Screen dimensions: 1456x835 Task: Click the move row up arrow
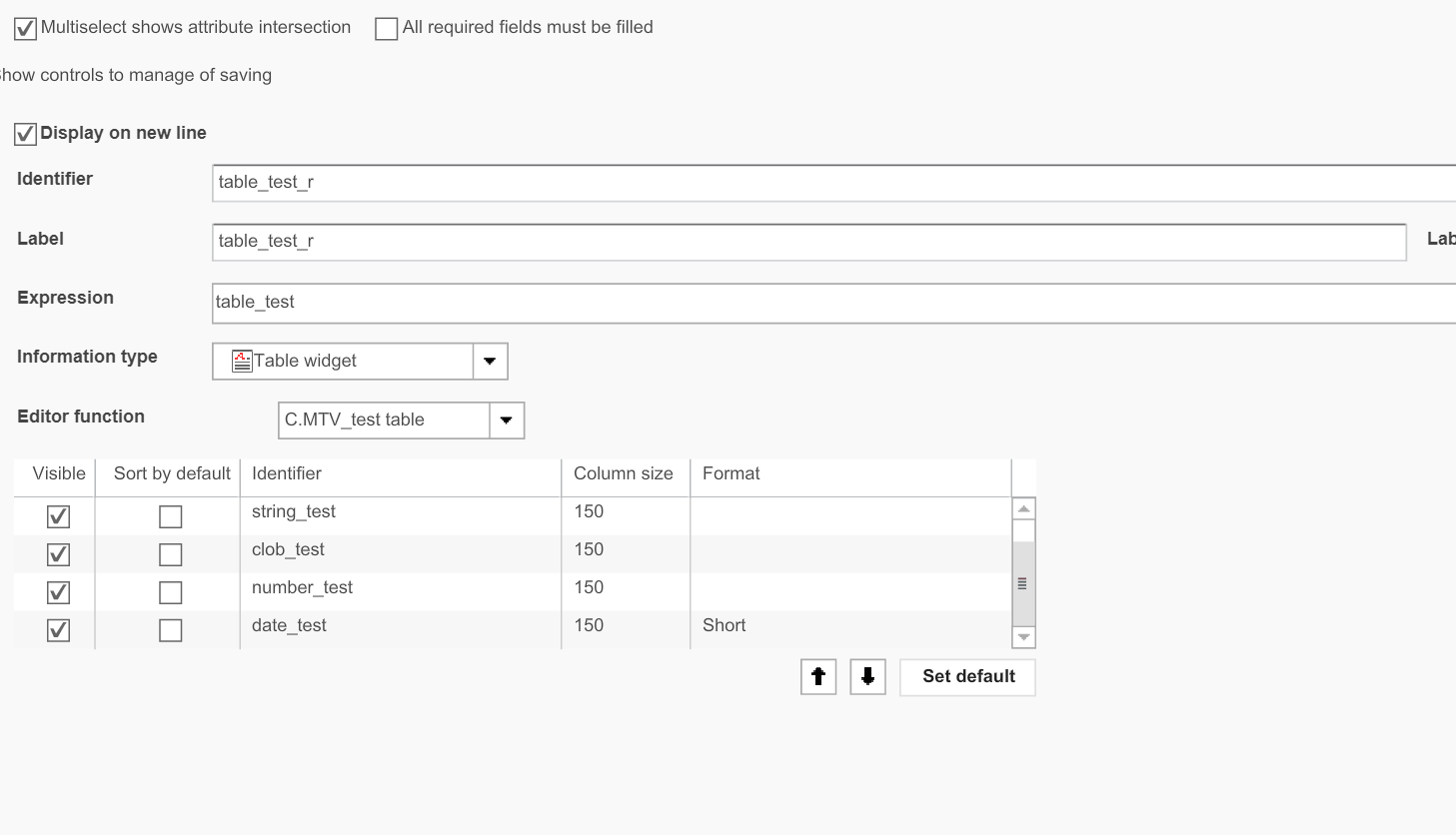click(x=818, y=677)
